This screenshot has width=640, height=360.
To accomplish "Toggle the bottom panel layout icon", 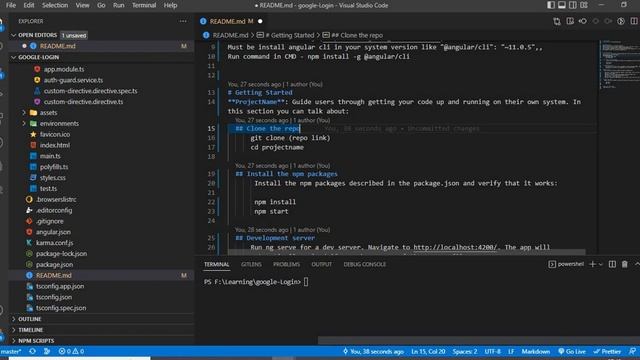I will pos(562,5).
